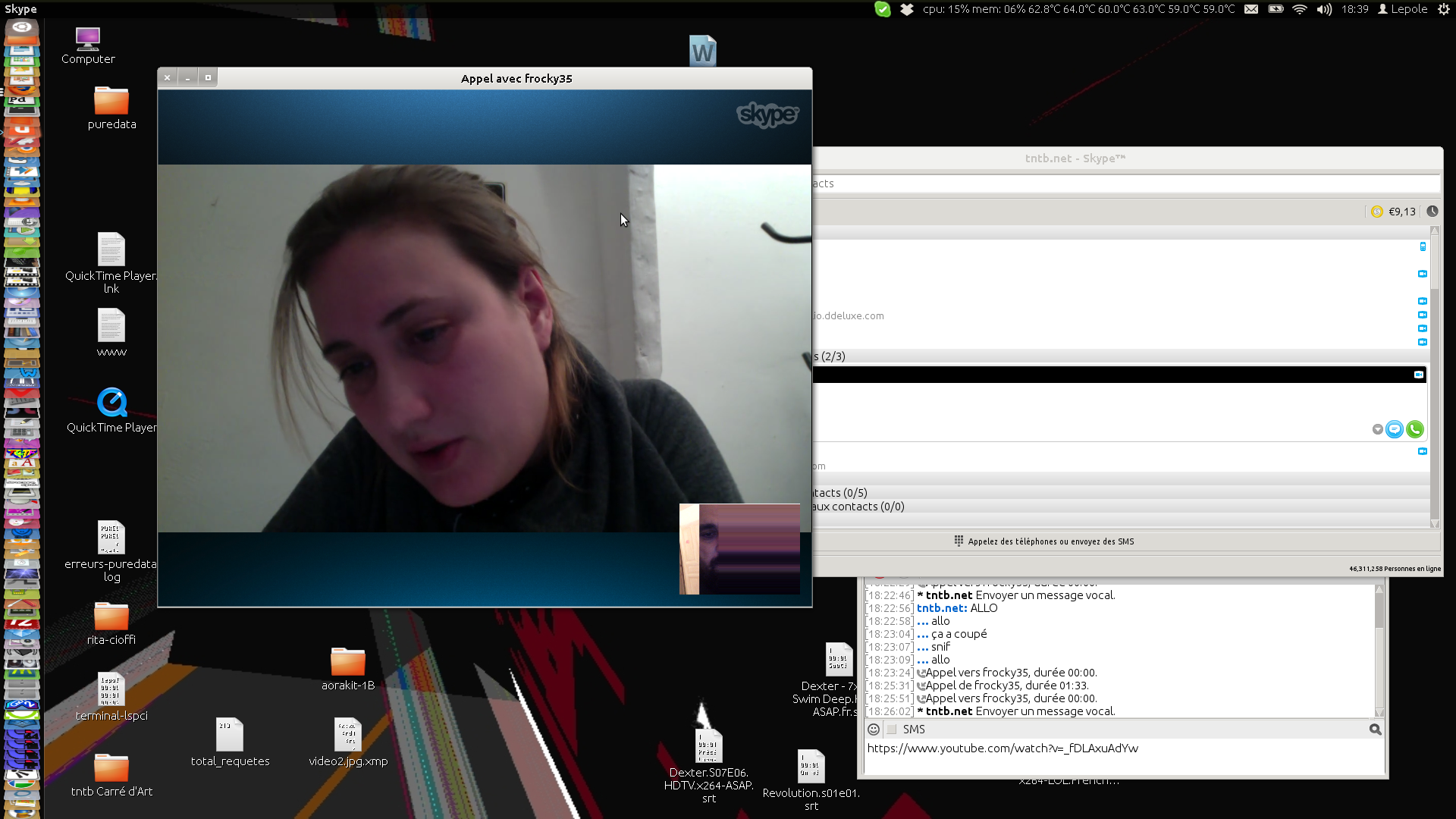This screenshot has height=819, width=1456.
Task: Expand the contacts (0/5) group
Action: coord(842,493)
